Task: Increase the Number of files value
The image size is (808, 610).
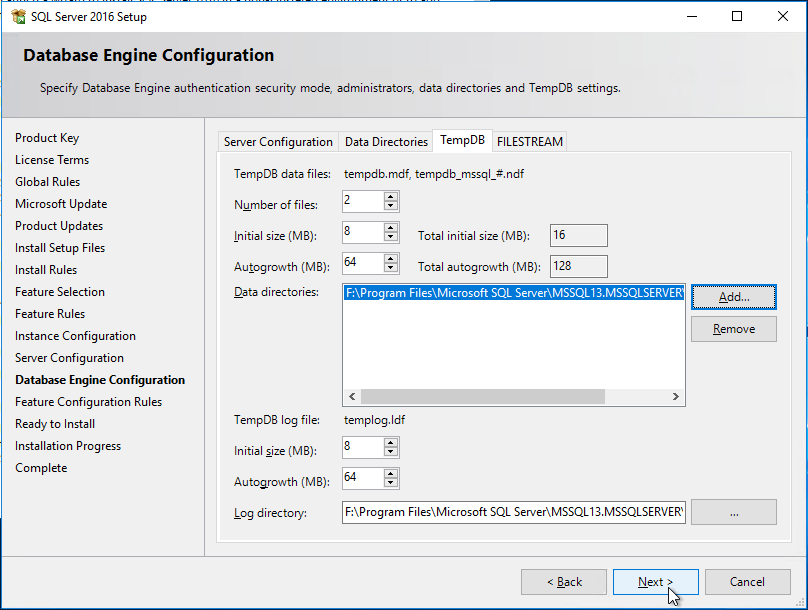Action: pos(391,196)
